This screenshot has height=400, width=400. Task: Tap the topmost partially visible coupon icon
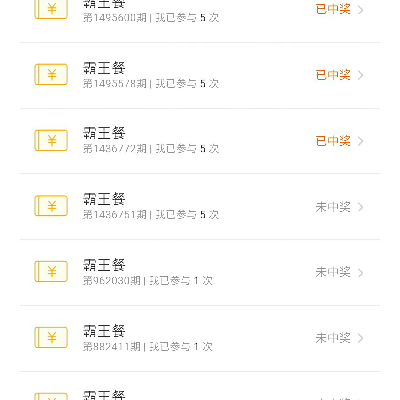[x=51, y=9]
